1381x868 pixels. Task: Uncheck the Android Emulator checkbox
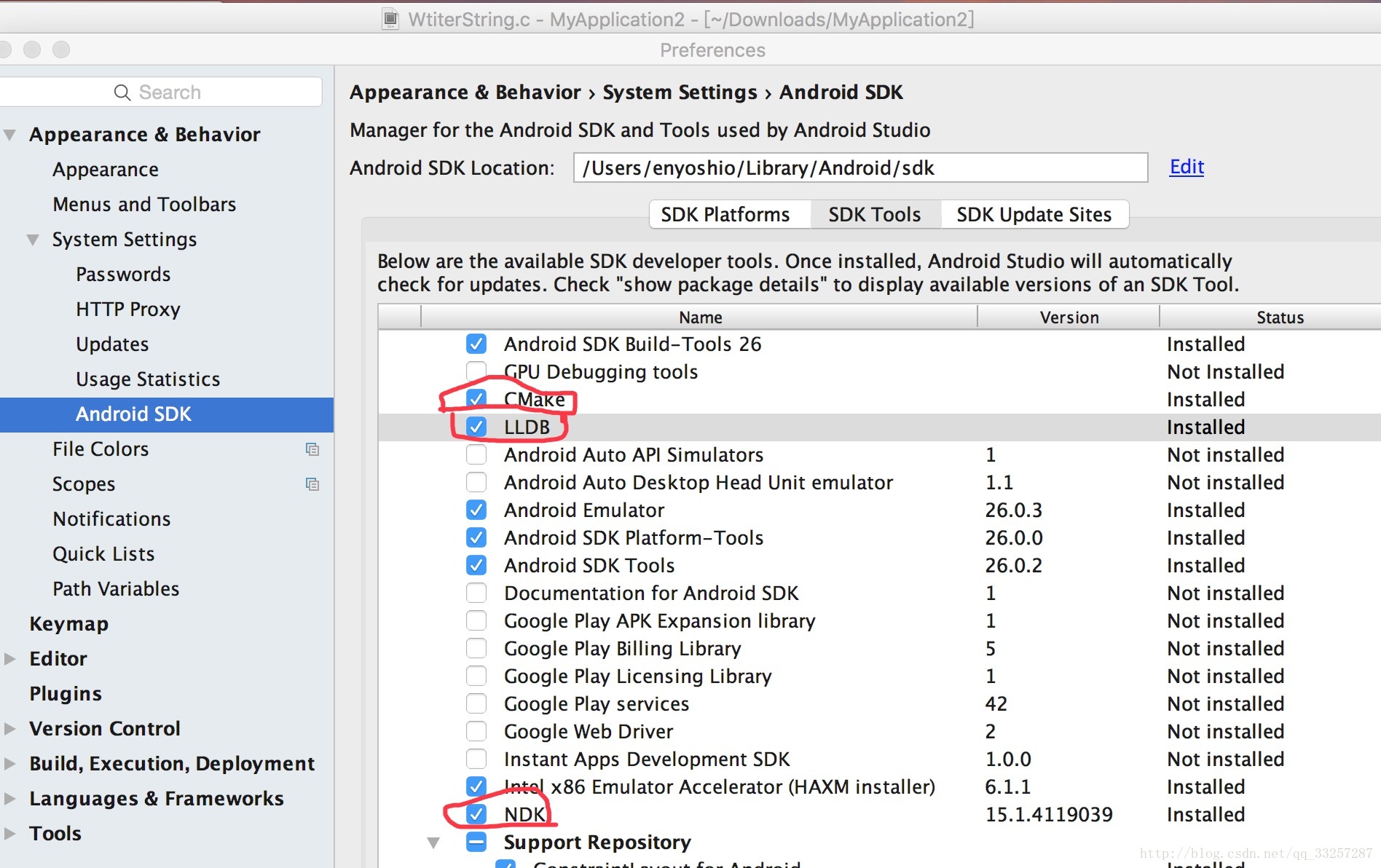coord(476,510)
